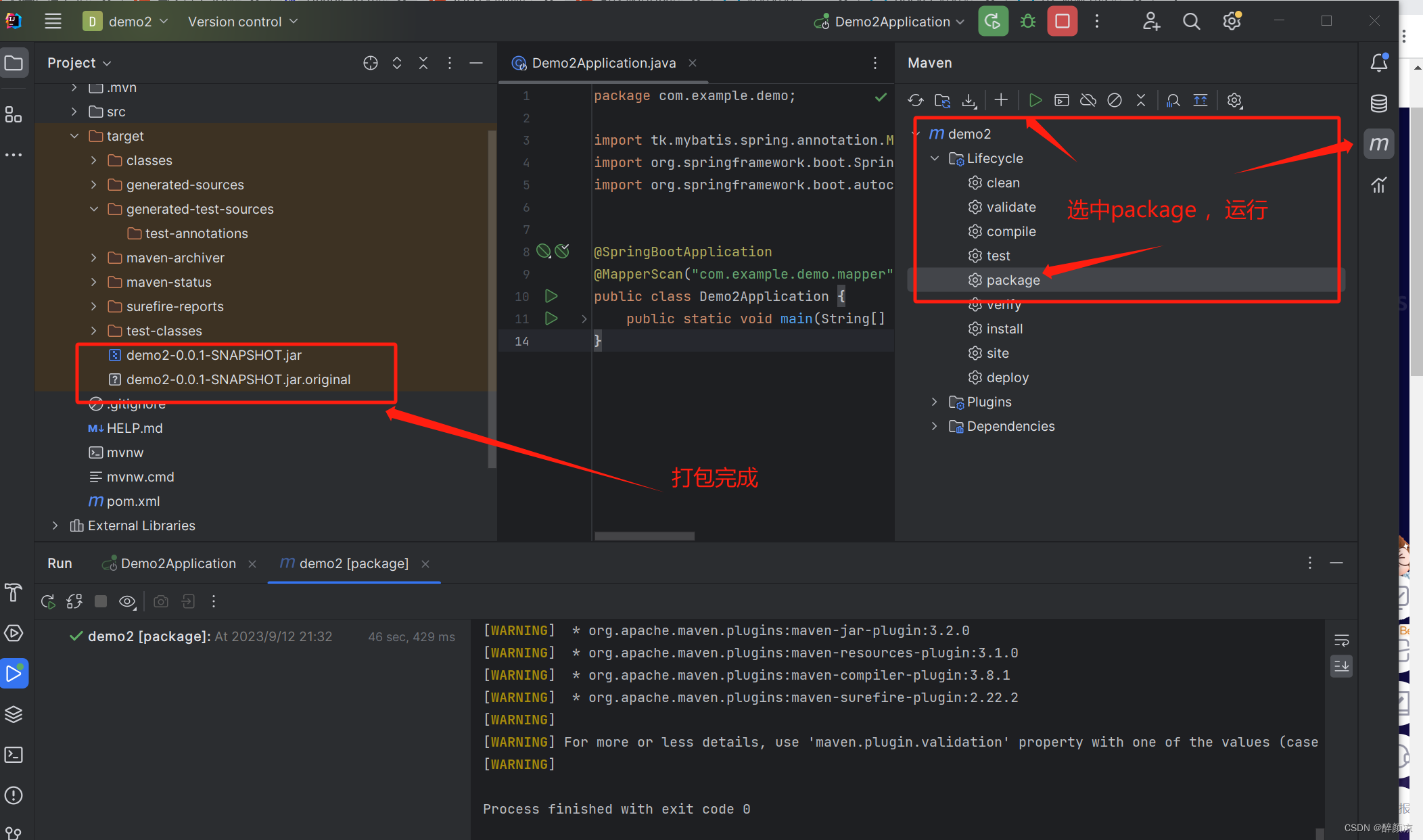Download Maven sources and documentation
This screenshot has height=840, width=1423.
[x=969, y=101]
